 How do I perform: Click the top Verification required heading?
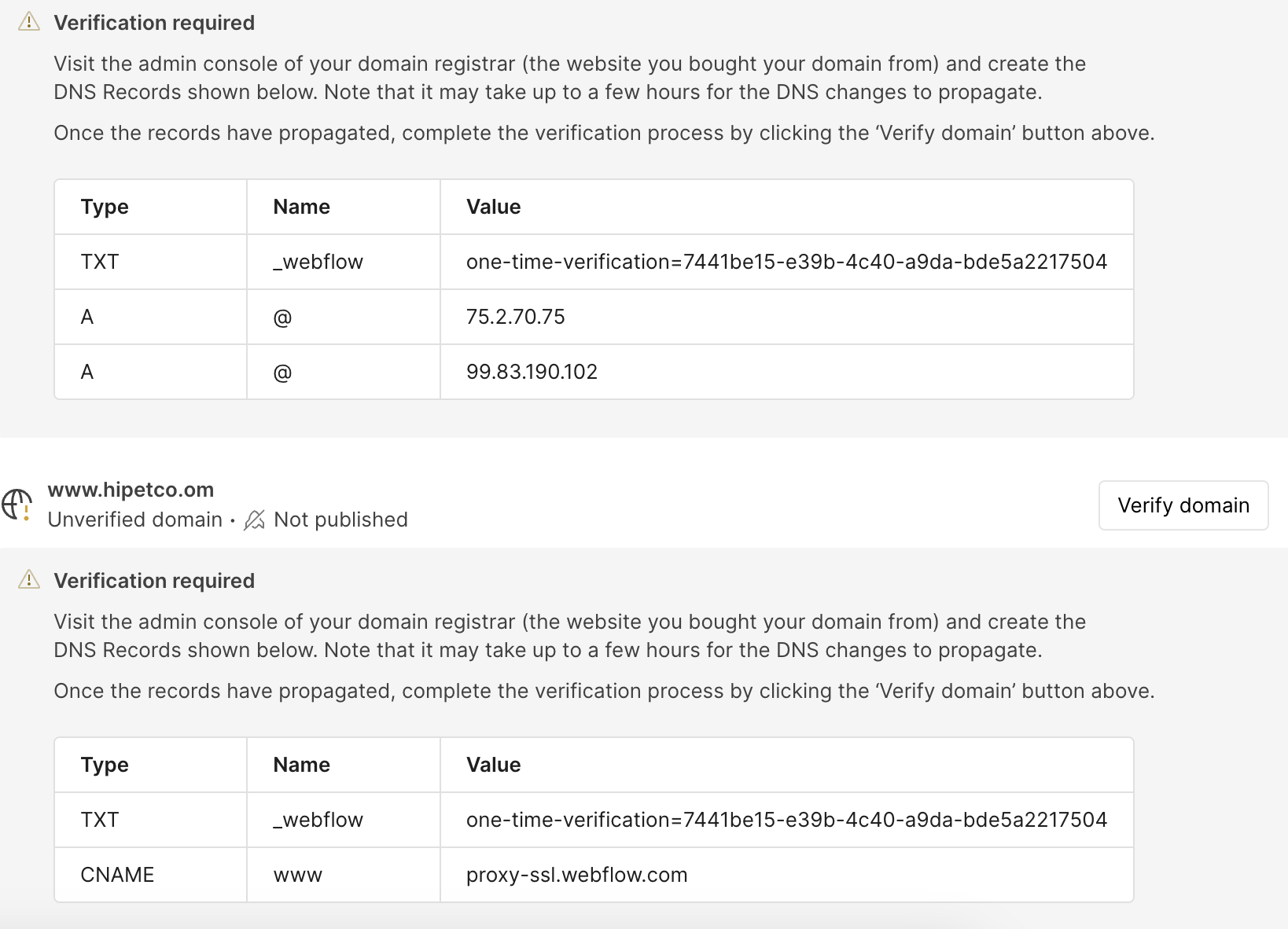(154, 23)
